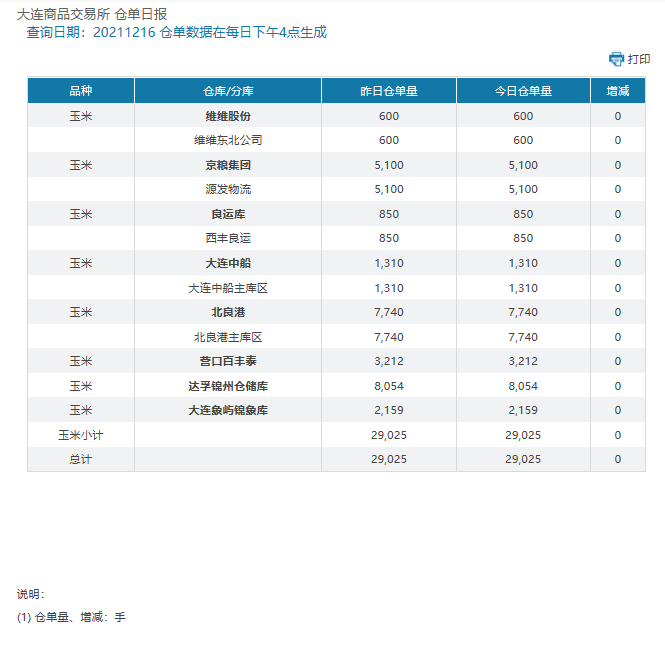The width and height of the screenshot is (665, 646).
Task: Click the 西丰良运 sub-warehouse name
Action: tap(227, 239)
